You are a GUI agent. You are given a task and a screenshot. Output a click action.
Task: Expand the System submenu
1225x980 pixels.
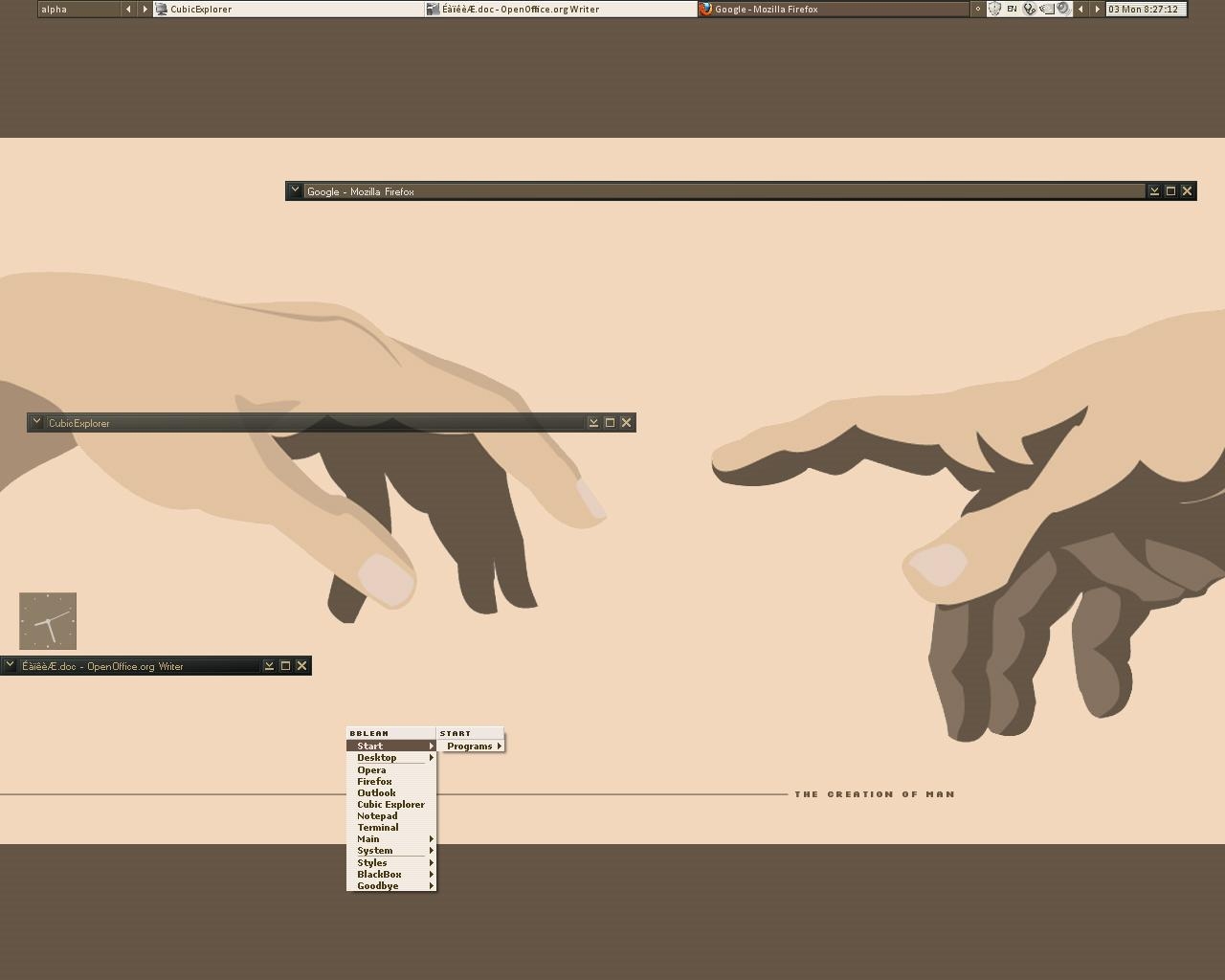tap(391, 850)
